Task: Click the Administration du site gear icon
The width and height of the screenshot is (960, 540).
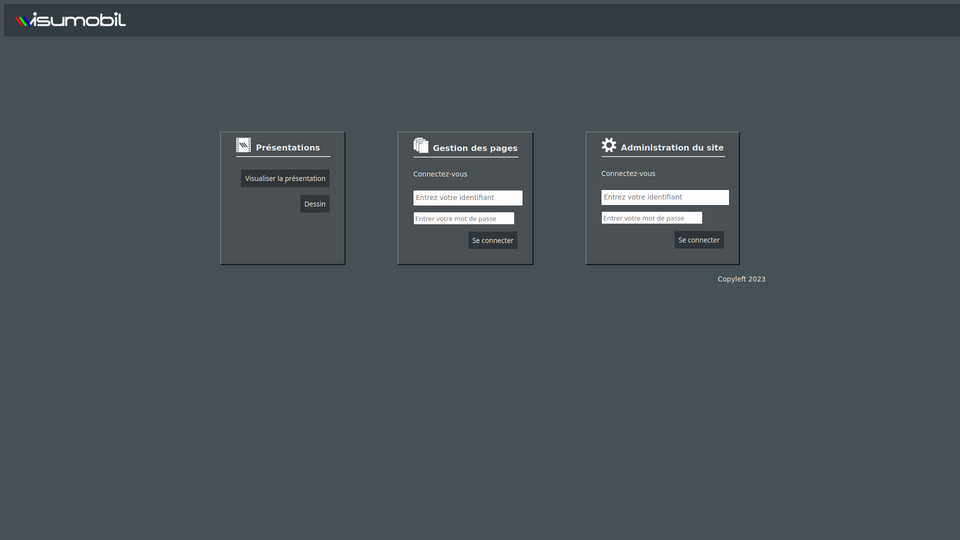Action: 609,146
